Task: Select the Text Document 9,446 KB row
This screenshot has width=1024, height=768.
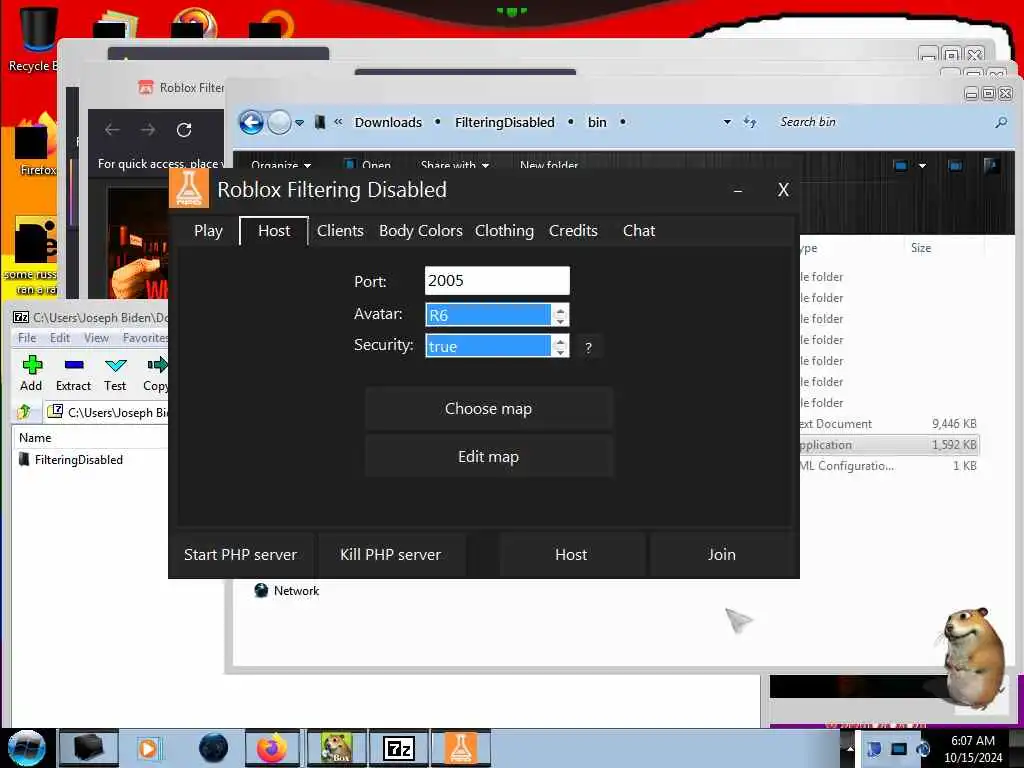Action: (889, 424)
